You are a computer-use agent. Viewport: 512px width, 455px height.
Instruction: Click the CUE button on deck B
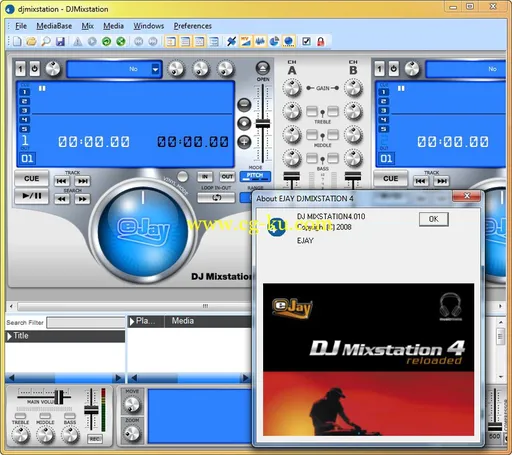coord(391,179)
